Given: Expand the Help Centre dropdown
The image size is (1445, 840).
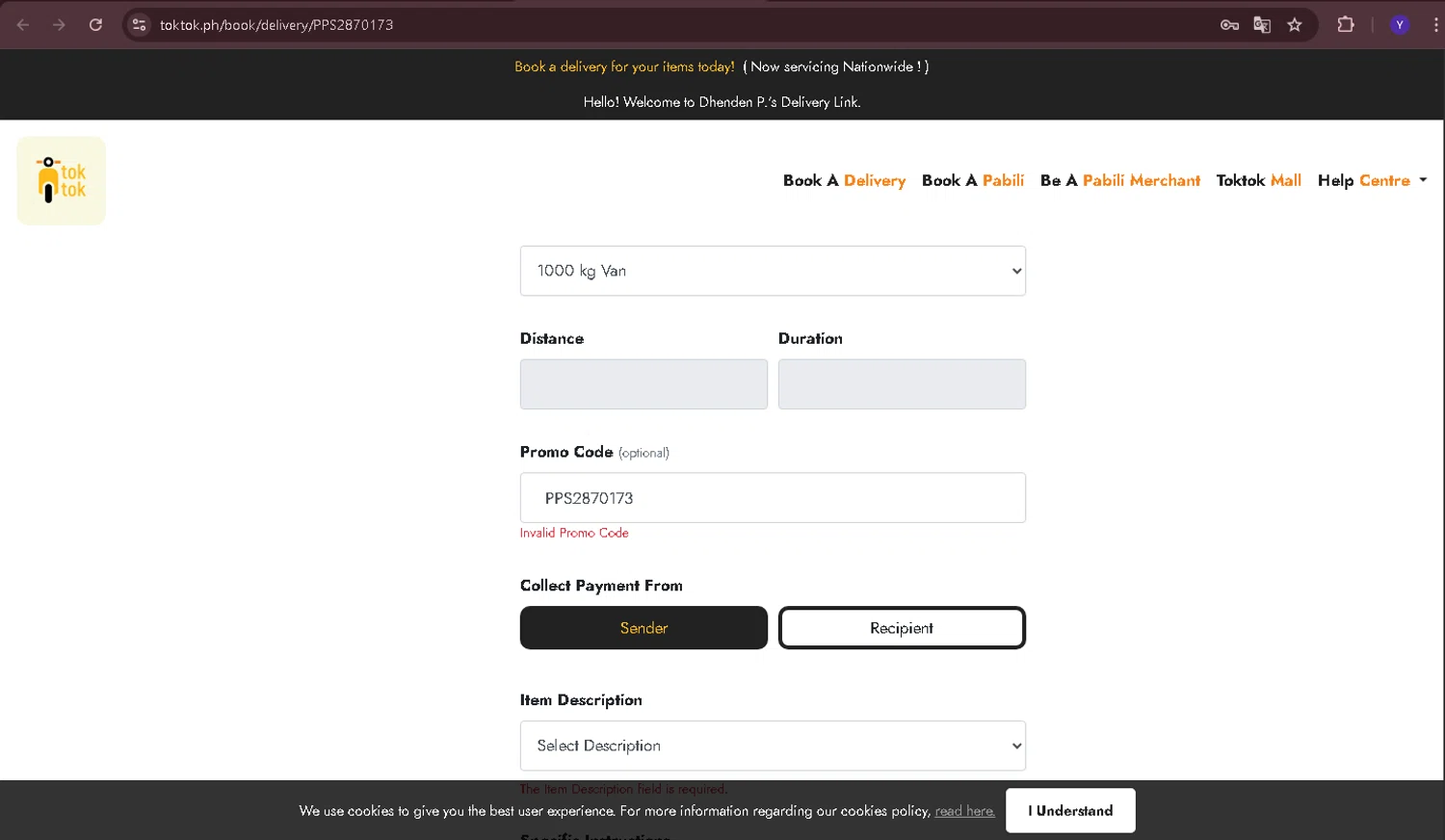Looking at the screenshot, I should (x=1372, y=180).
